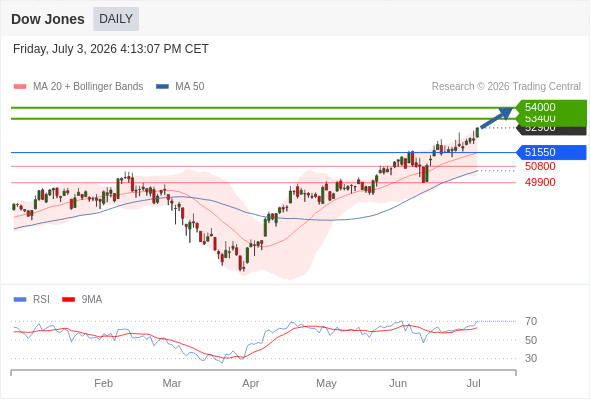Click the Jul label on time axis
This screenshot has width=590, height=400.
click(x=473, y=383)
